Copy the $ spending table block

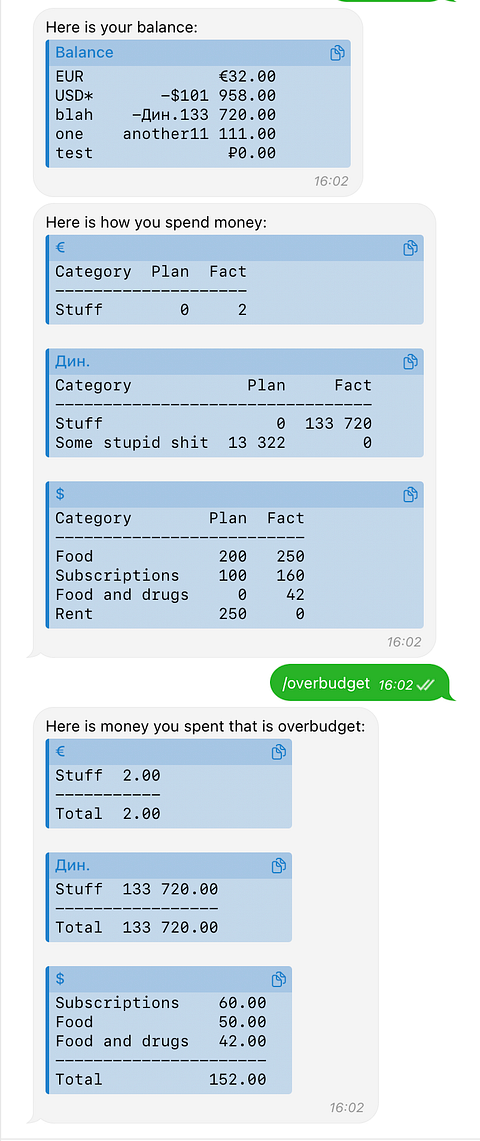point(410,495)
